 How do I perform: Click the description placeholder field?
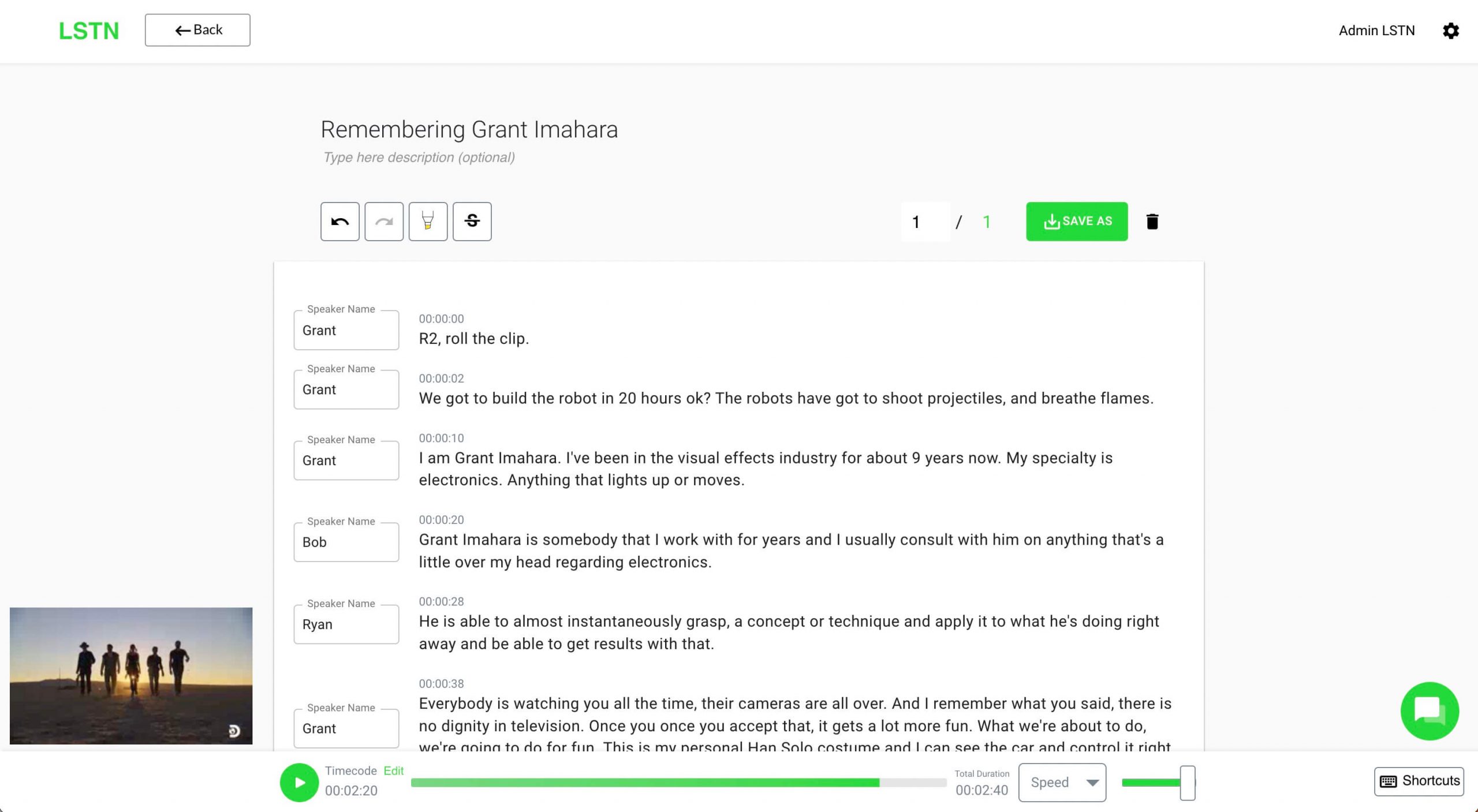419,158
